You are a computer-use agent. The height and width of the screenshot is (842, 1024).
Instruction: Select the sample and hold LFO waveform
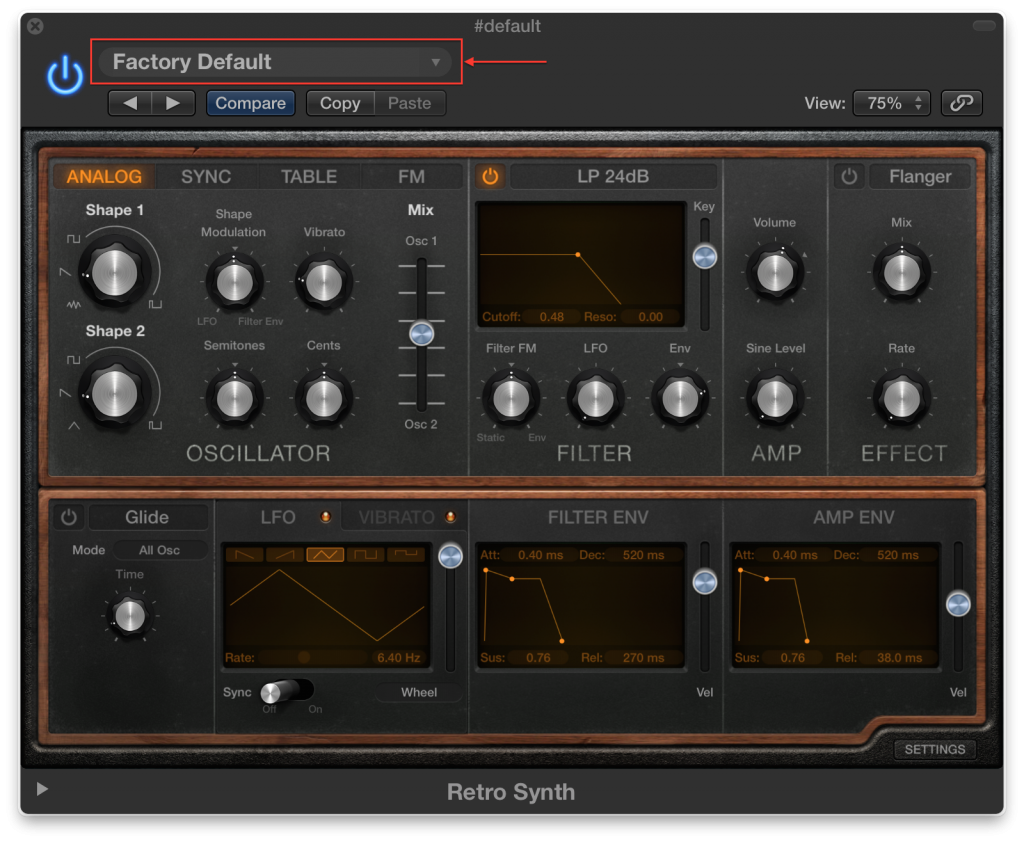(x=406, y=555)
